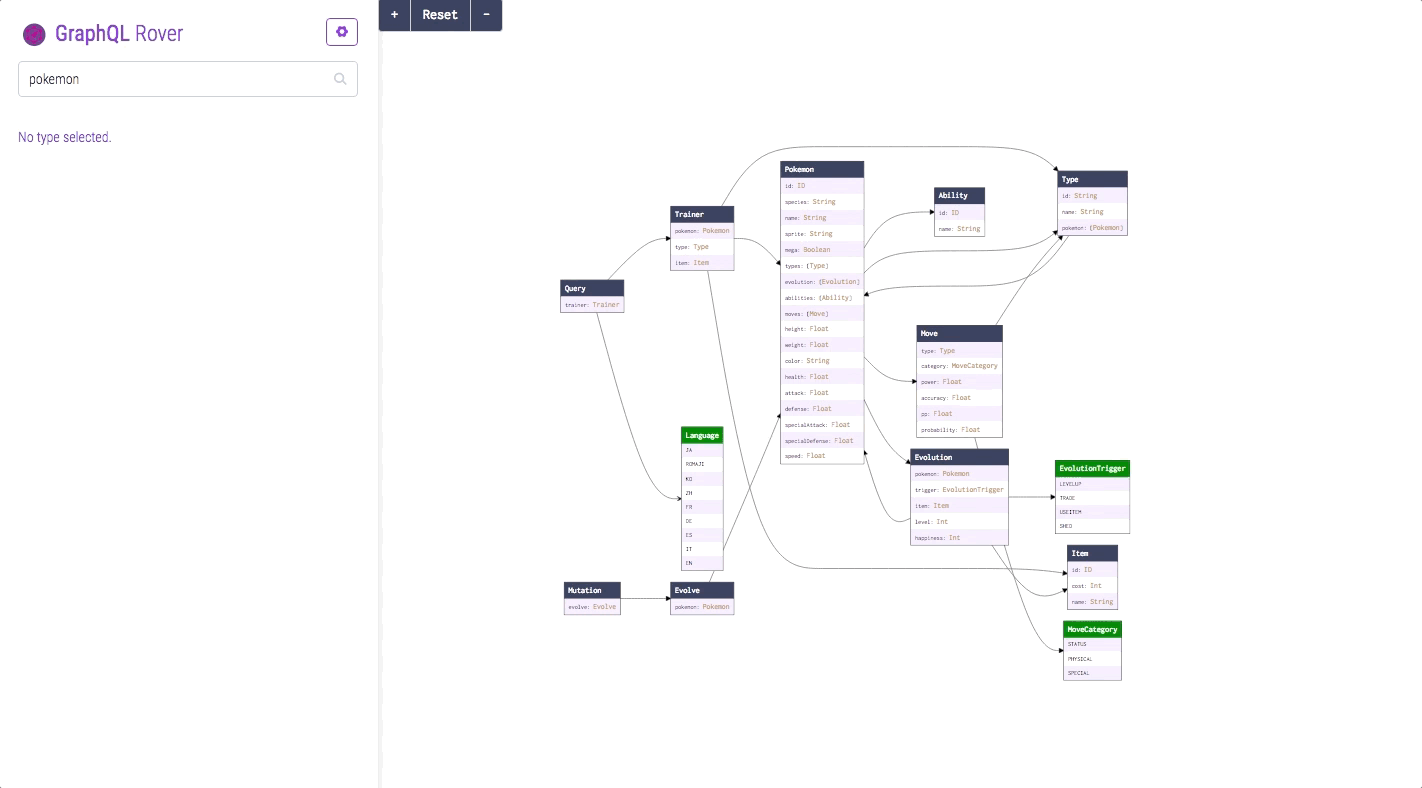1422x788 pixels.
Task: Select the Item node header
Action: (1091, 553)
